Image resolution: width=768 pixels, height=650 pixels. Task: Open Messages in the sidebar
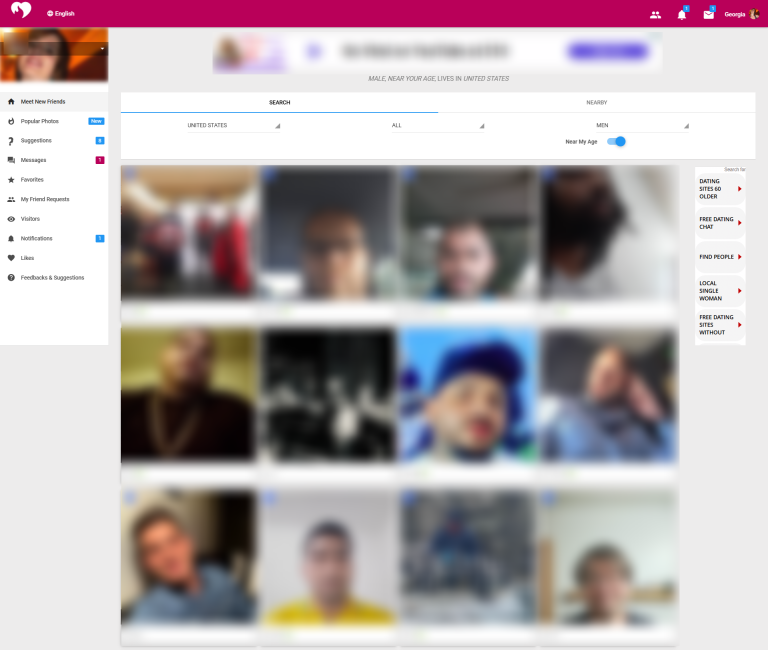pos(34,160)
